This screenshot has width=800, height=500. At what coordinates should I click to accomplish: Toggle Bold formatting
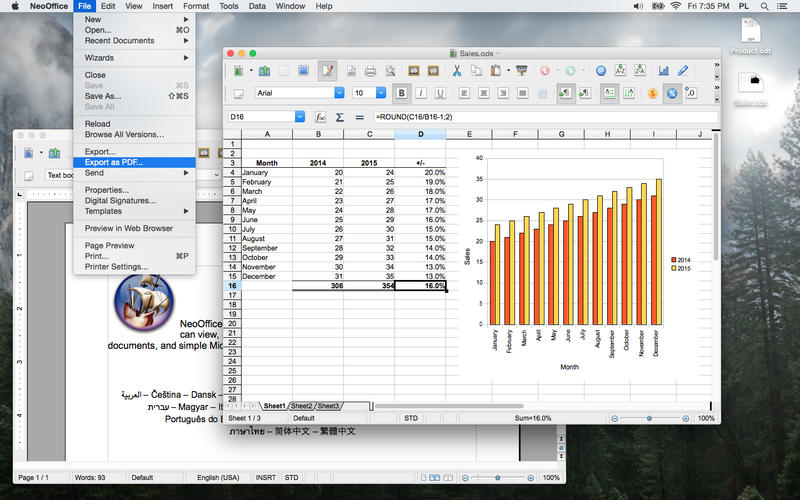pos(402,93)
